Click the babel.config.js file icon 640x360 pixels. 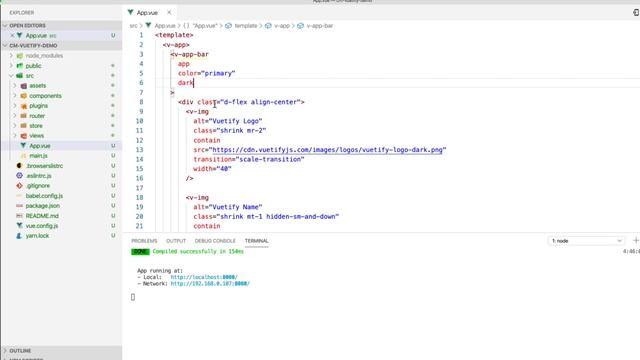tap(19, 196)
